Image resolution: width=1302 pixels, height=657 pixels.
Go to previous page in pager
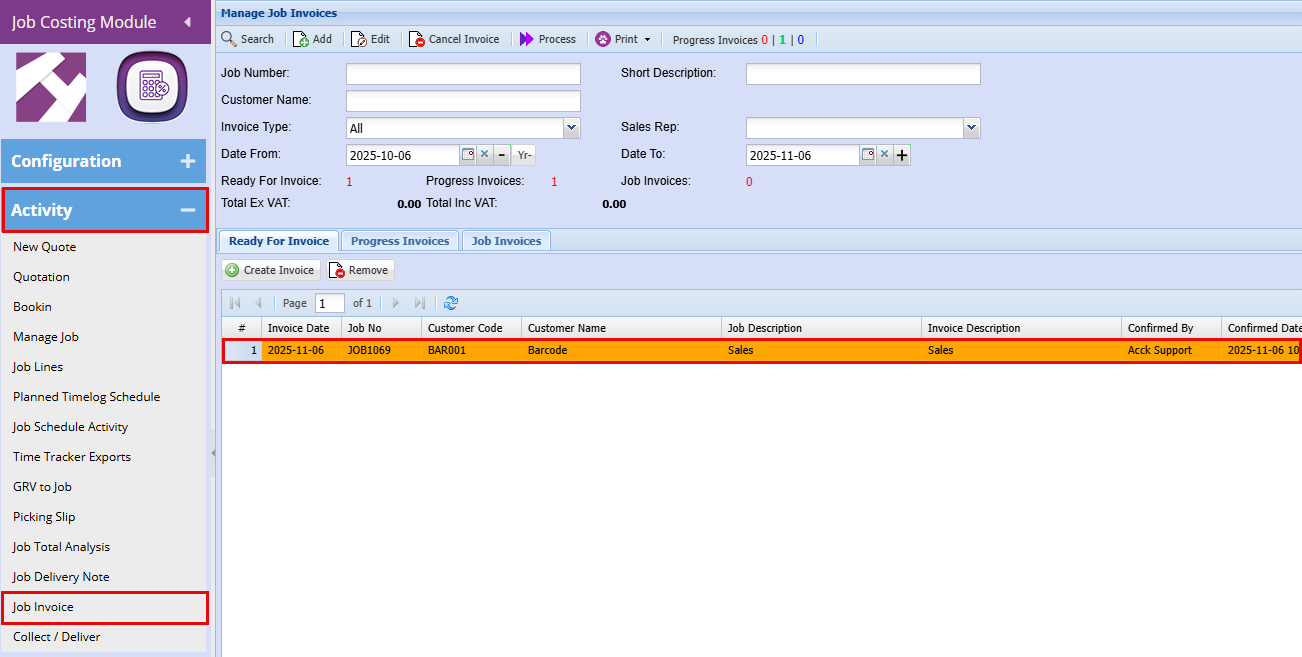258,303
